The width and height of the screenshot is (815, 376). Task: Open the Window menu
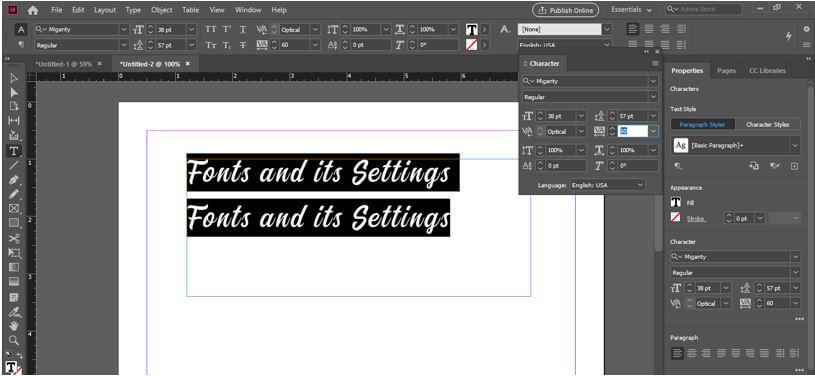(248, 10)
